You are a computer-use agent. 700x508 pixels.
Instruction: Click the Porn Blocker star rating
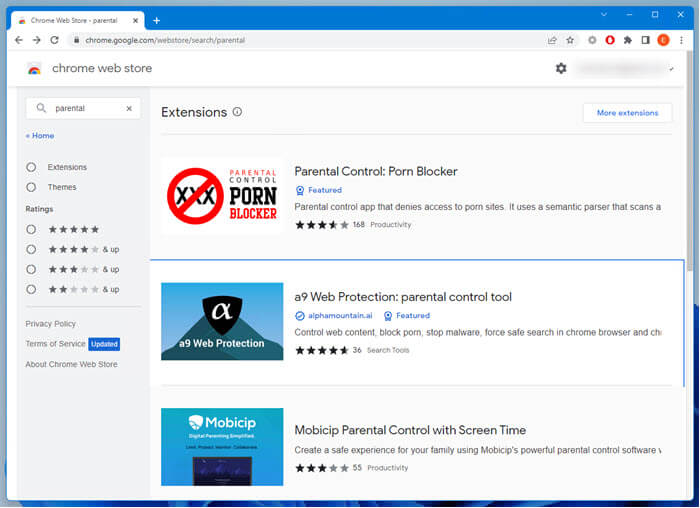322,225
